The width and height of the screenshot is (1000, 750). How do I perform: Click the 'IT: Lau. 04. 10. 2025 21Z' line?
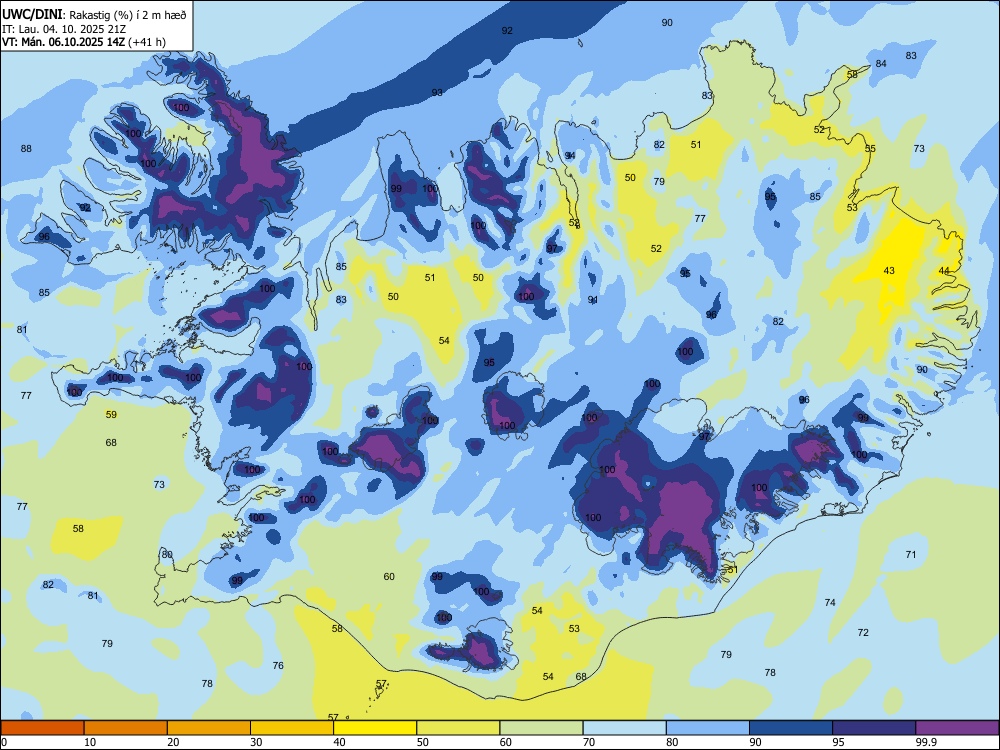(64, 29)
